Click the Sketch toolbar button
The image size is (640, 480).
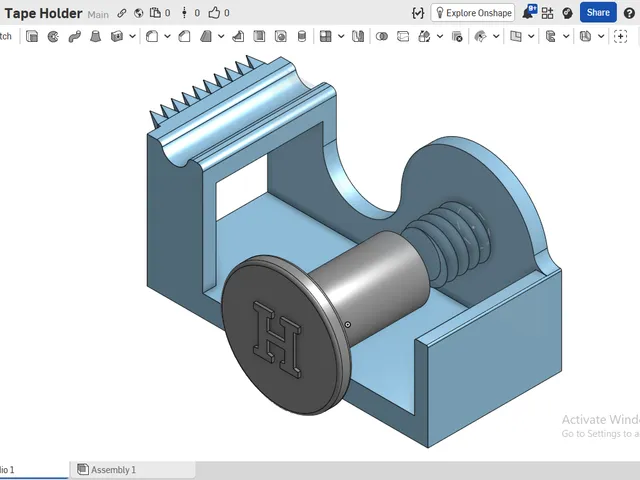(x=6, y=36)
